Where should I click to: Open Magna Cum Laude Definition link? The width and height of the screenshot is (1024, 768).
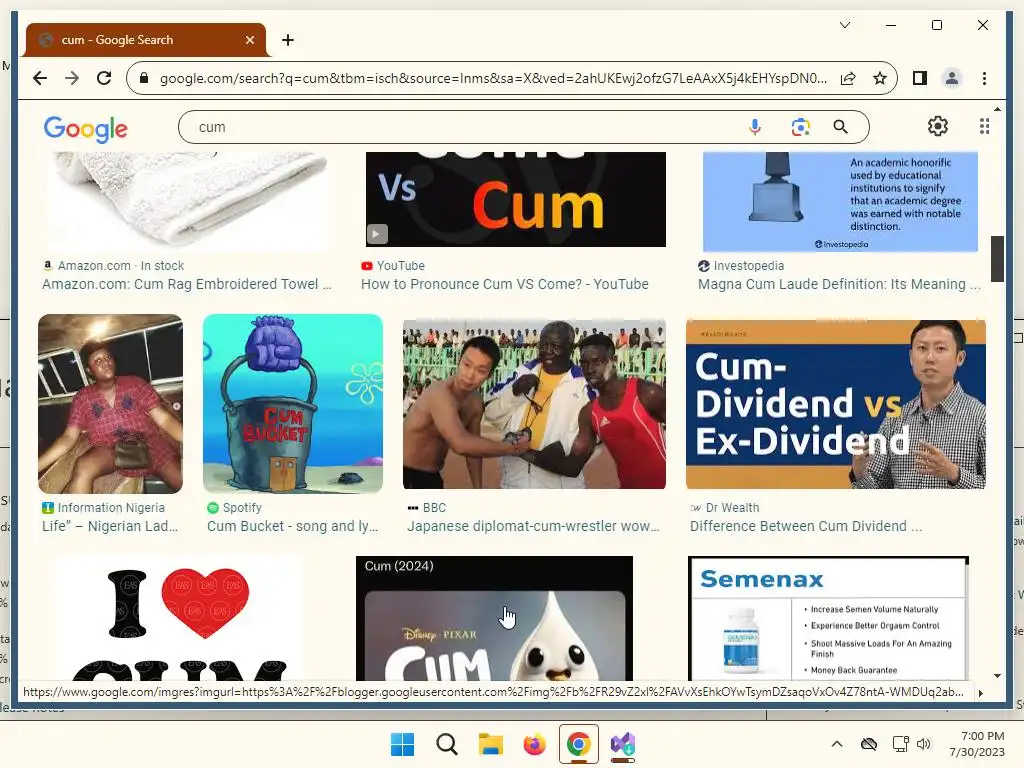[839, 284]
